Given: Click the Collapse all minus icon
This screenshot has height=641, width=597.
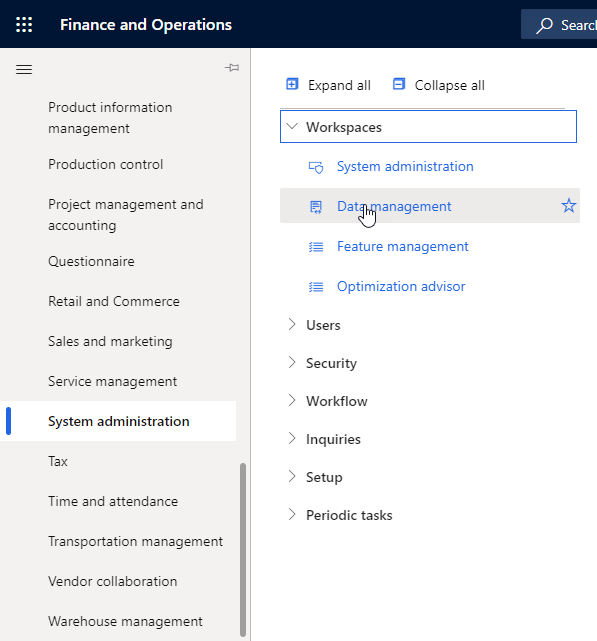Looking at the screenshot, I should coord(399,84).
